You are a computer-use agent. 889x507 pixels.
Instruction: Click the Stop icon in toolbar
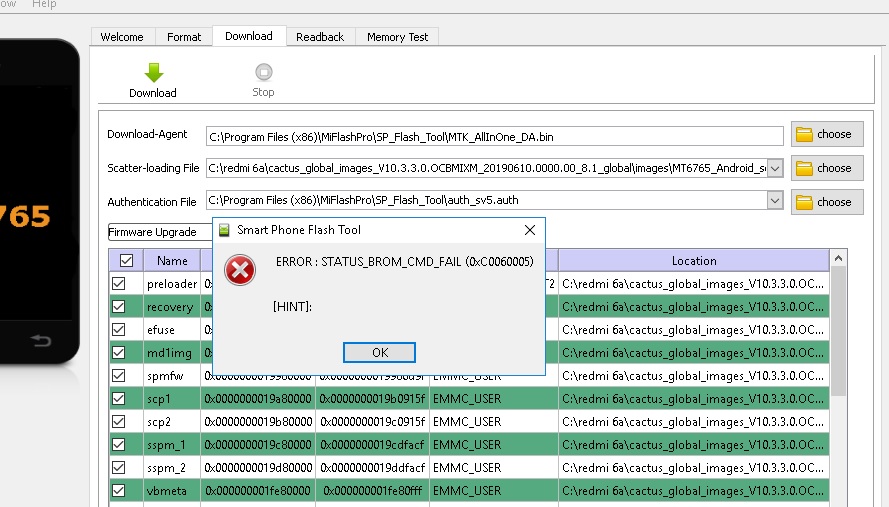click(263, 72)
